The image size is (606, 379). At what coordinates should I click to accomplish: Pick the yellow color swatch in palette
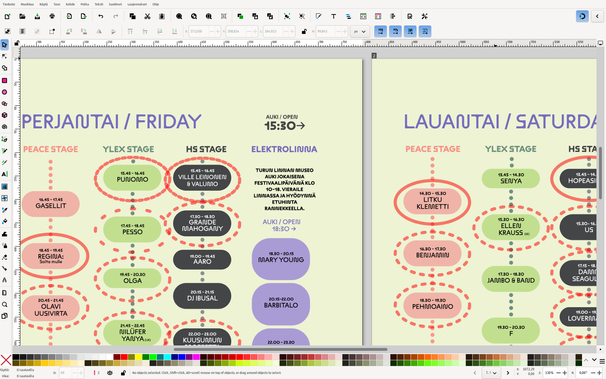pos(138,357)
